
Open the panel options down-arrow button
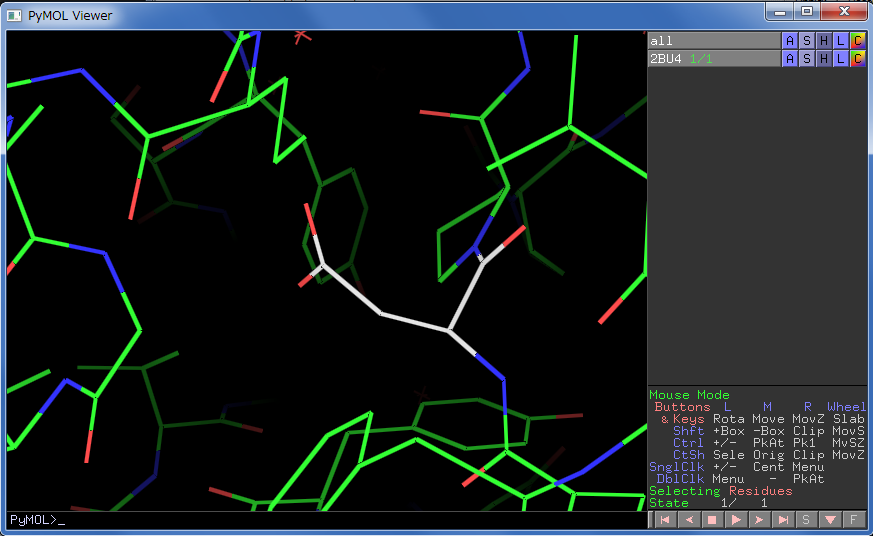(829, 519)
